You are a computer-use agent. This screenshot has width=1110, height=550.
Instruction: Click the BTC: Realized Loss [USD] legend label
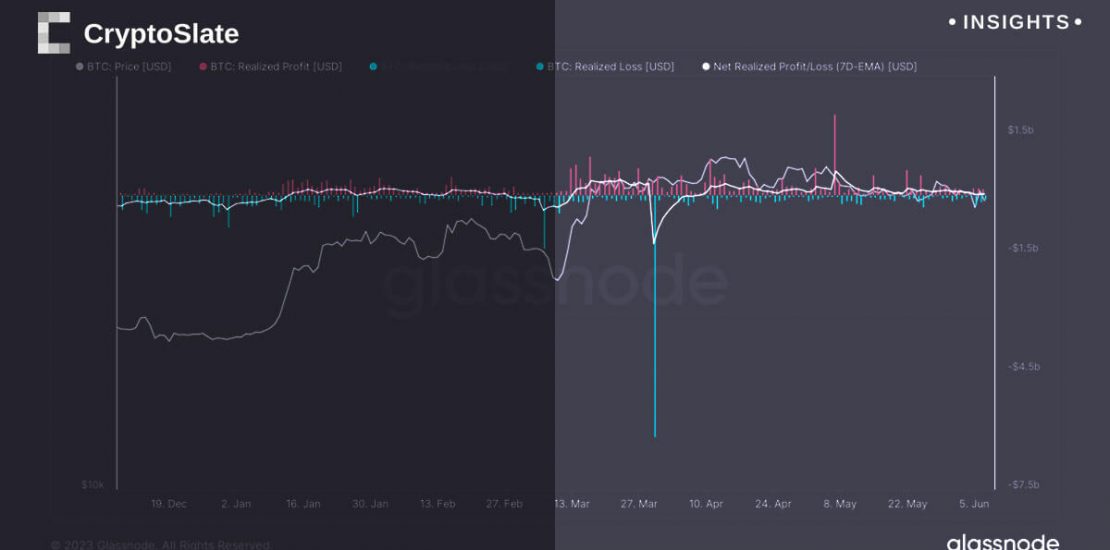[610, 67]
